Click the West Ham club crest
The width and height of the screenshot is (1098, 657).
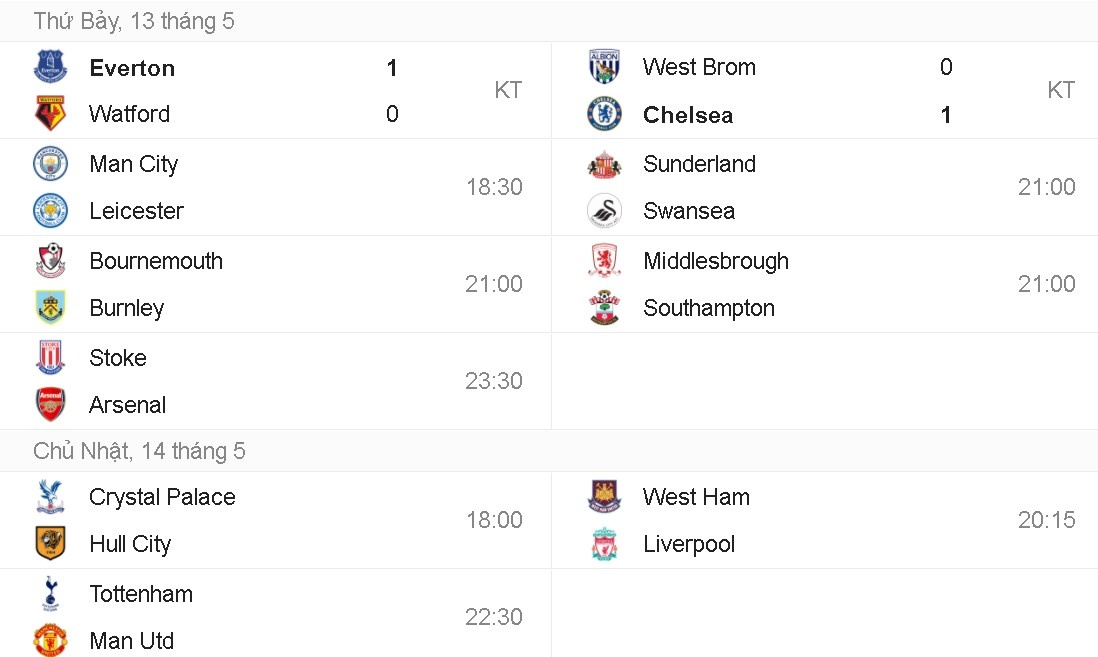pyautogui.click(x=604, y=497)
